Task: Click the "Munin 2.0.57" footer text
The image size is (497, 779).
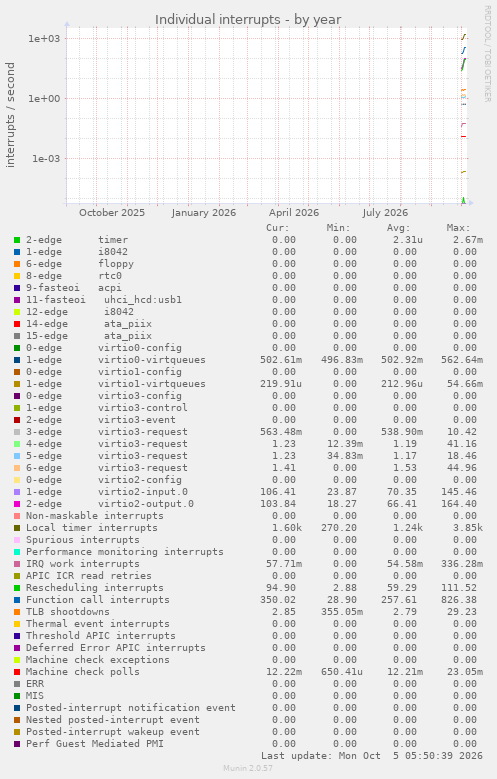Action: pyautogui.click(x=248, y=768)
